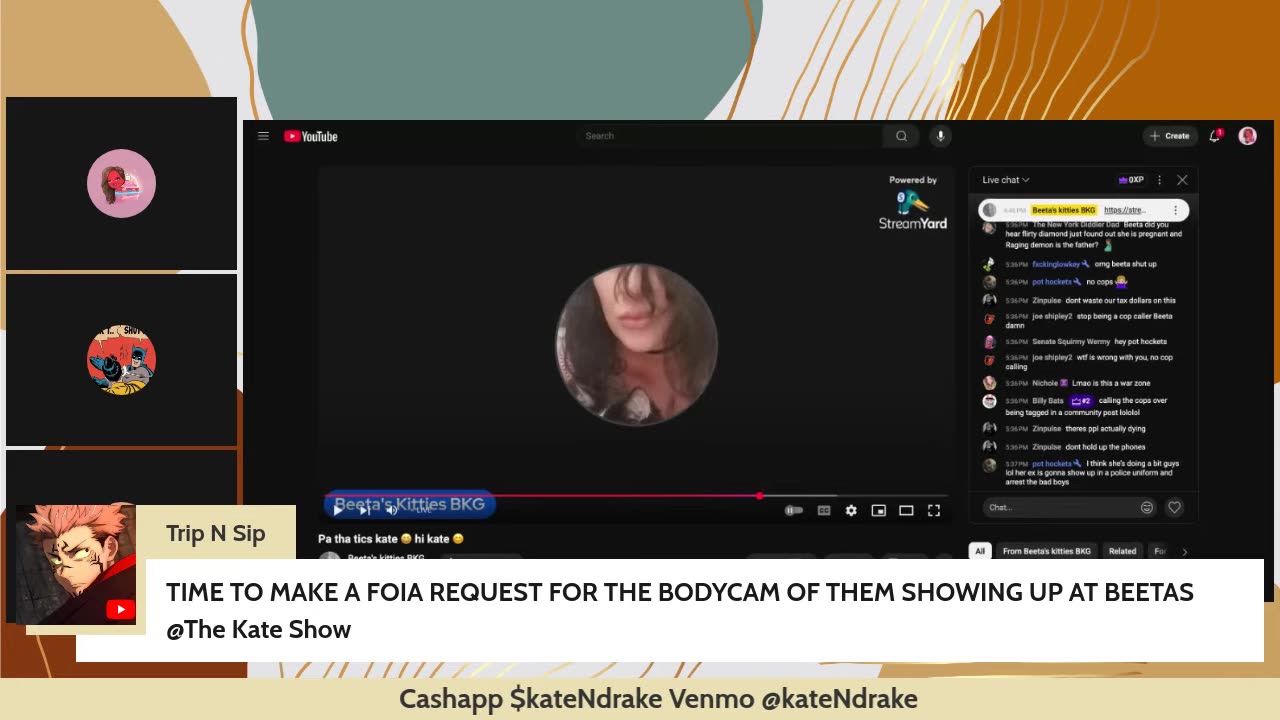The image size is (1280, 720).
Task: Show more chips with the right arrow
Action: (x=1185, y=551)
